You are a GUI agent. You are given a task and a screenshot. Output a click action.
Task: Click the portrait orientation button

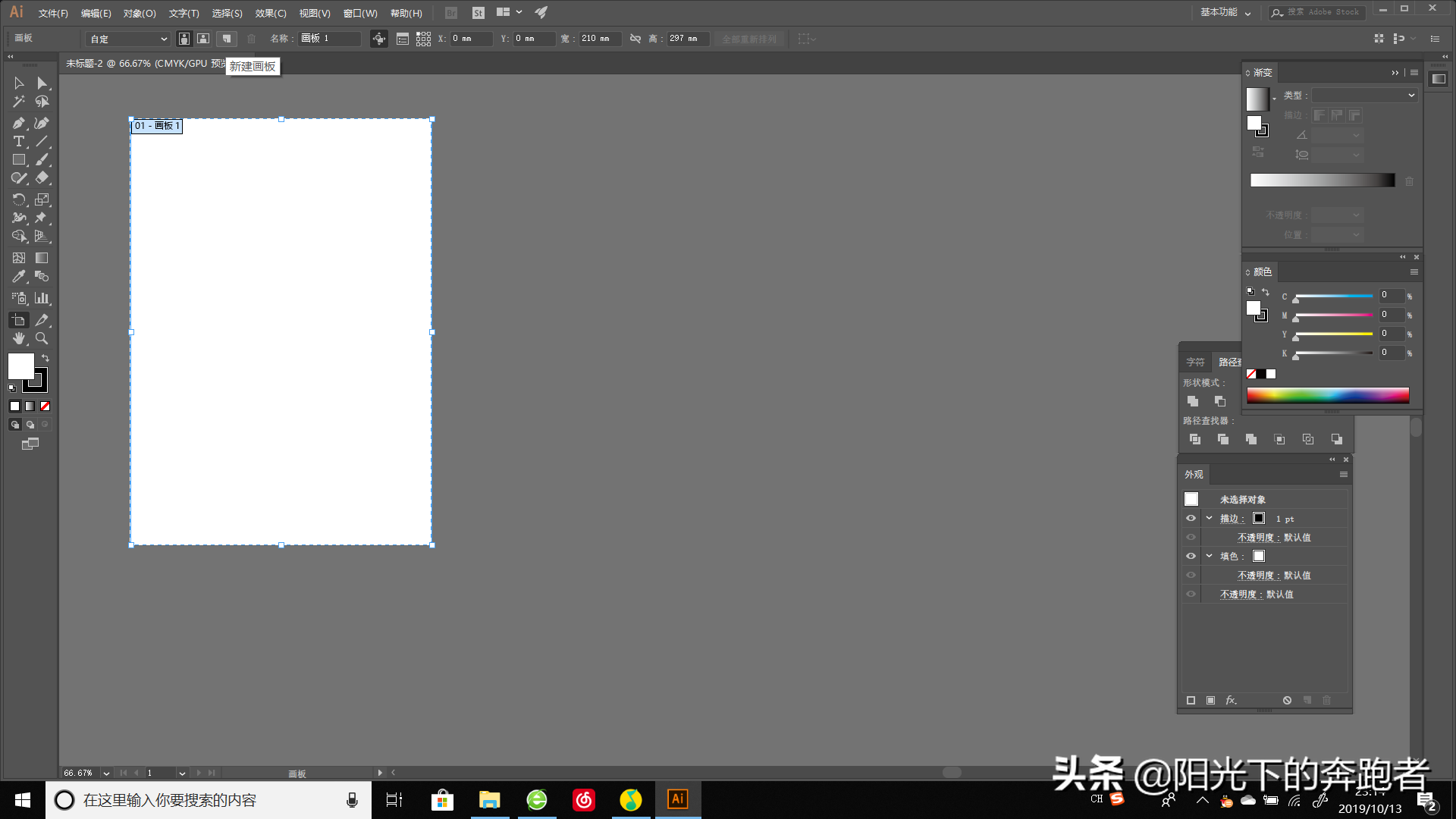(x=184, y=39)
